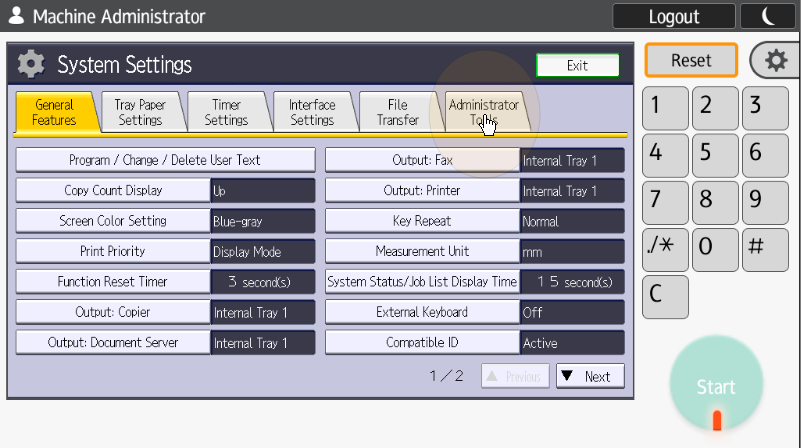Open the Key Repeat setting
This screenshot has width=801, height=448.
coord(422,221)
